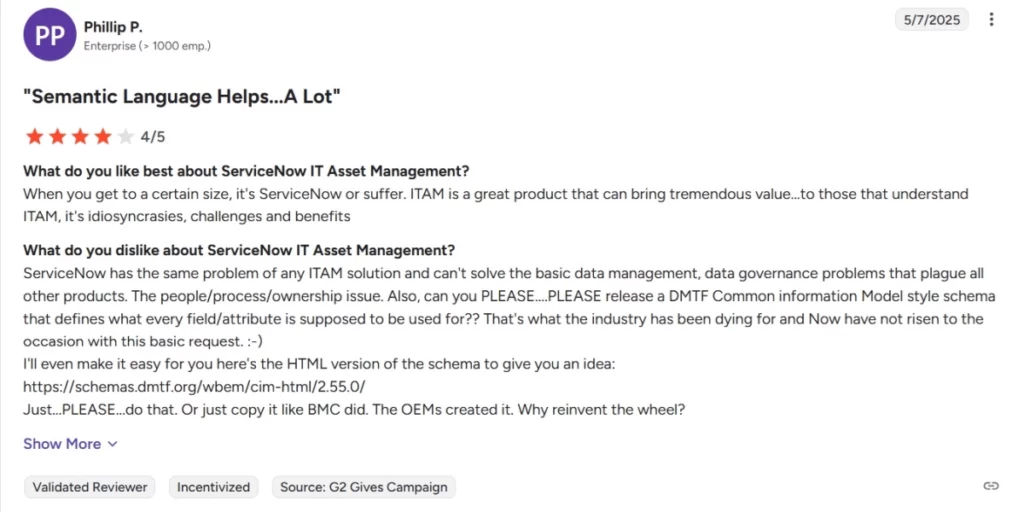Click the gray fifth rating star
The image size is (1024, 512).
click(x=125, y=137)
